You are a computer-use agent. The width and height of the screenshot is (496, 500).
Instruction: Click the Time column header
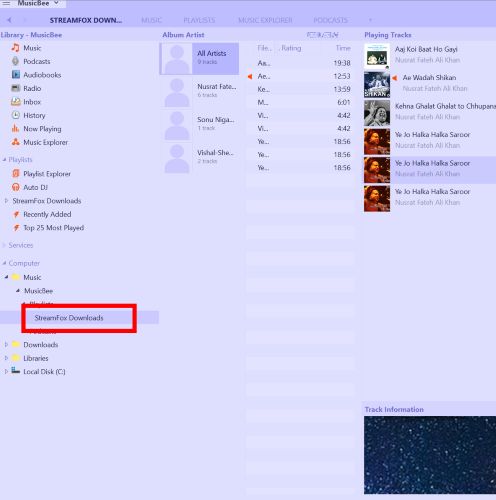[343, 48]
